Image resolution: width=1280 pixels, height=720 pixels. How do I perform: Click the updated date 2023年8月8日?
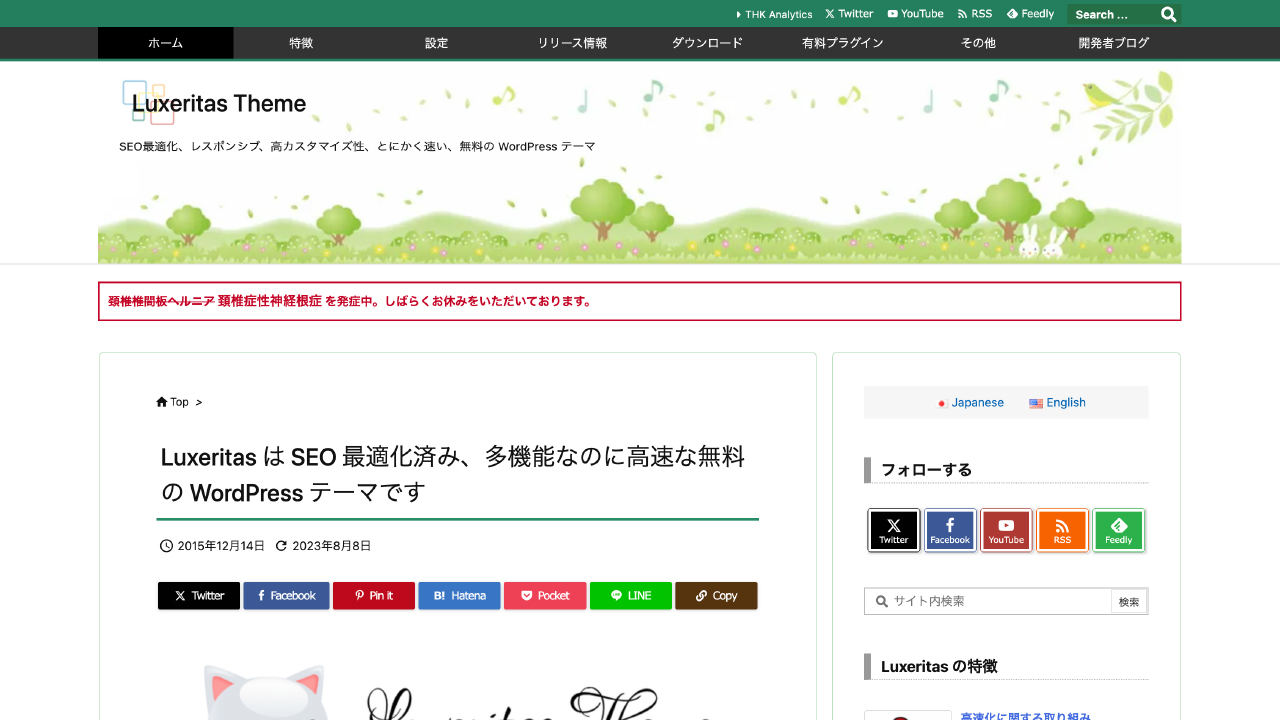coord(332,546)
